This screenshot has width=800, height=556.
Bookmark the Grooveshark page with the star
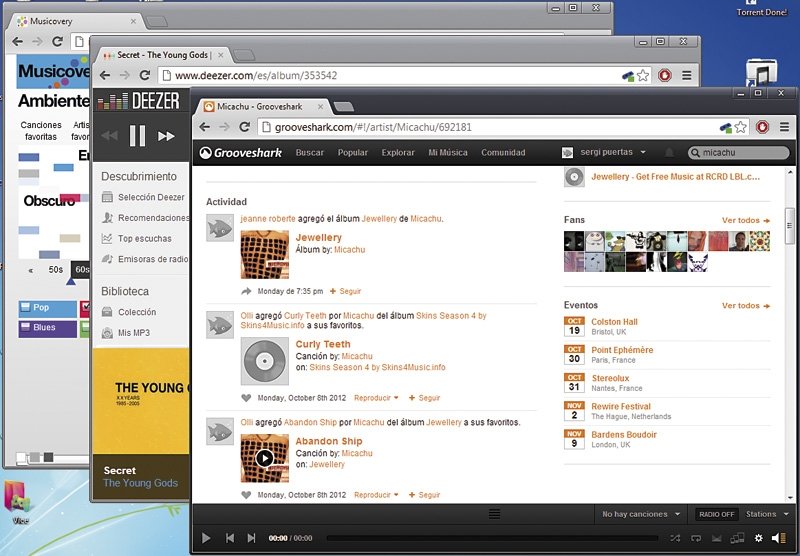click(741, 127)
